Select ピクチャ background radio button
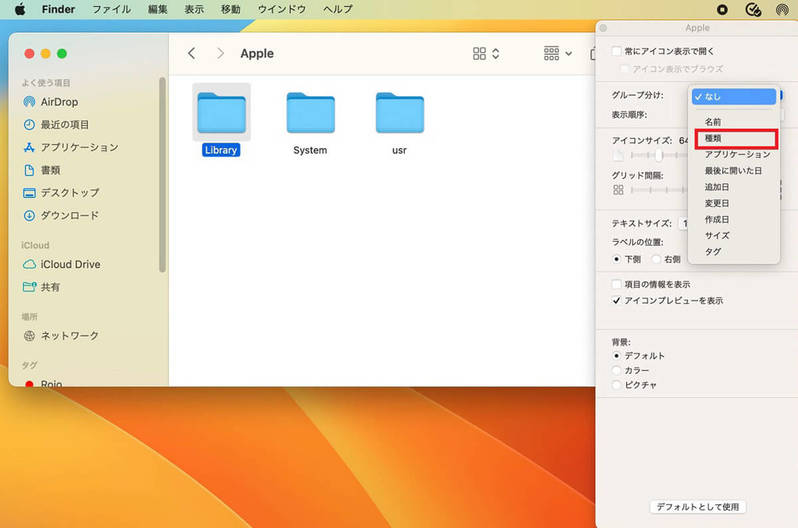This screenshot has width=798, height=528. (616, 385)
